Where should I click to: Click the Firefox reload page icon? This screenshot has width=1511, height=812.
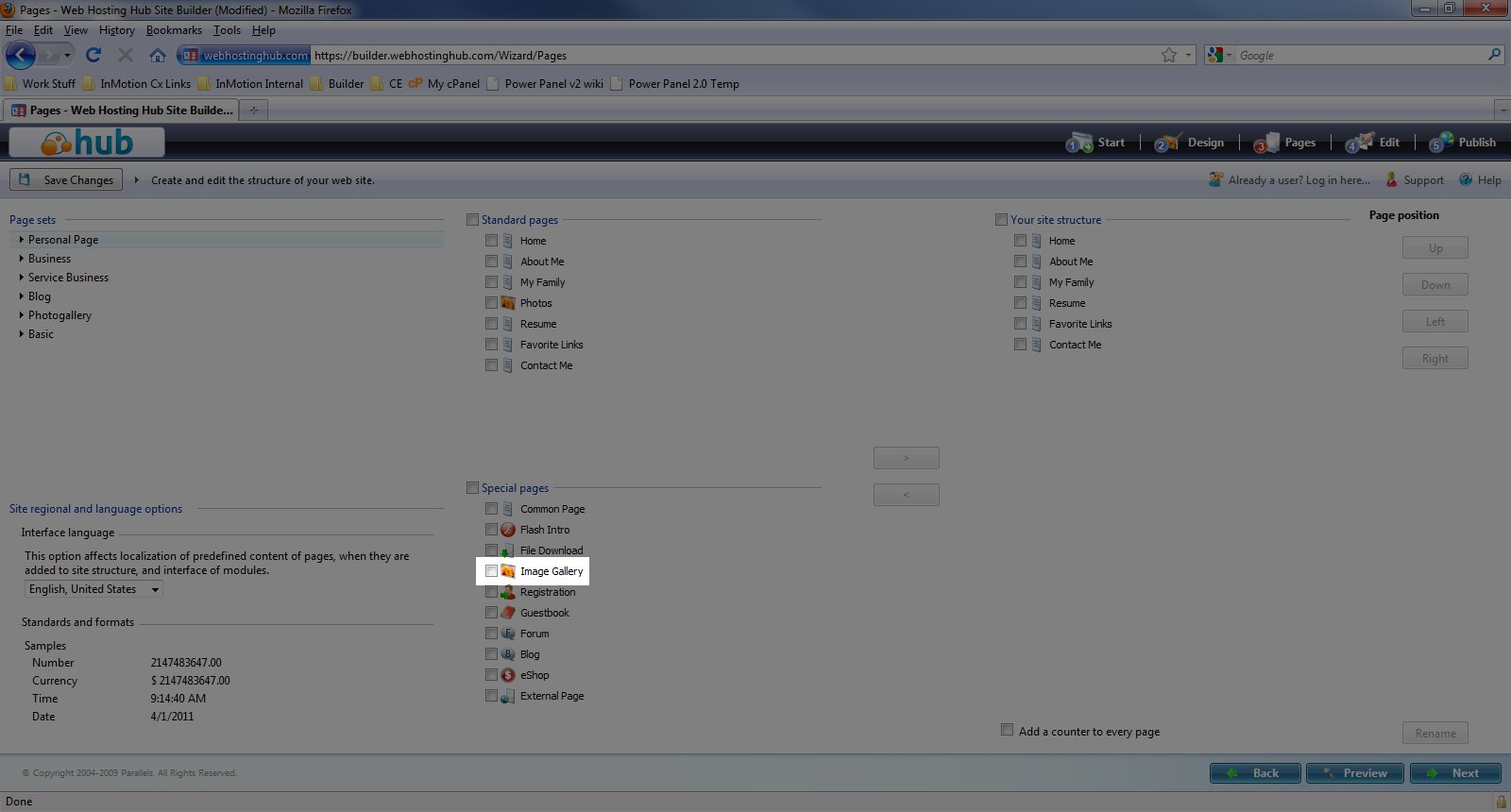93,56
